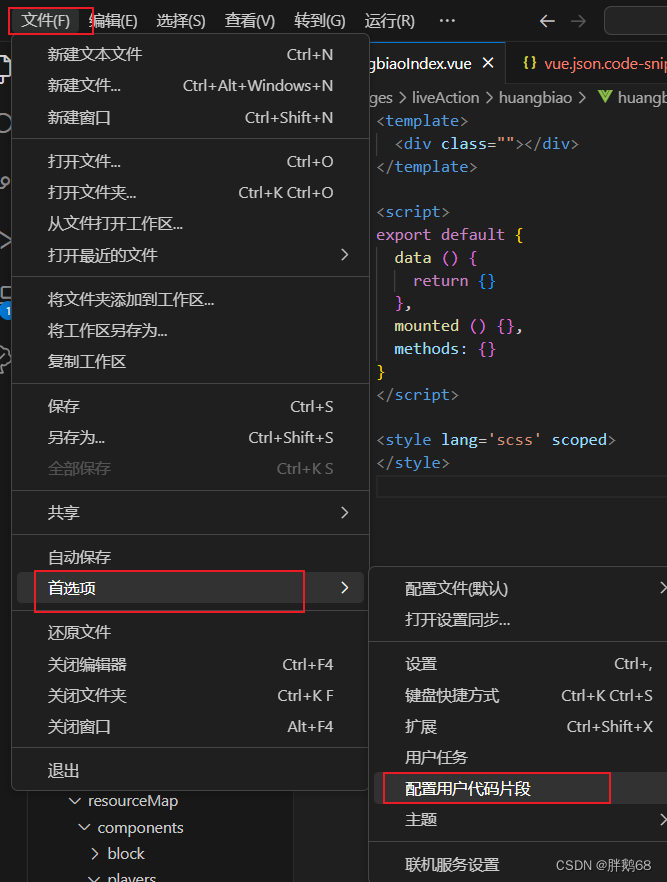Expand the 主题 submenu
The height and width of the screenshot is (882, 667).
pos(520,820)
